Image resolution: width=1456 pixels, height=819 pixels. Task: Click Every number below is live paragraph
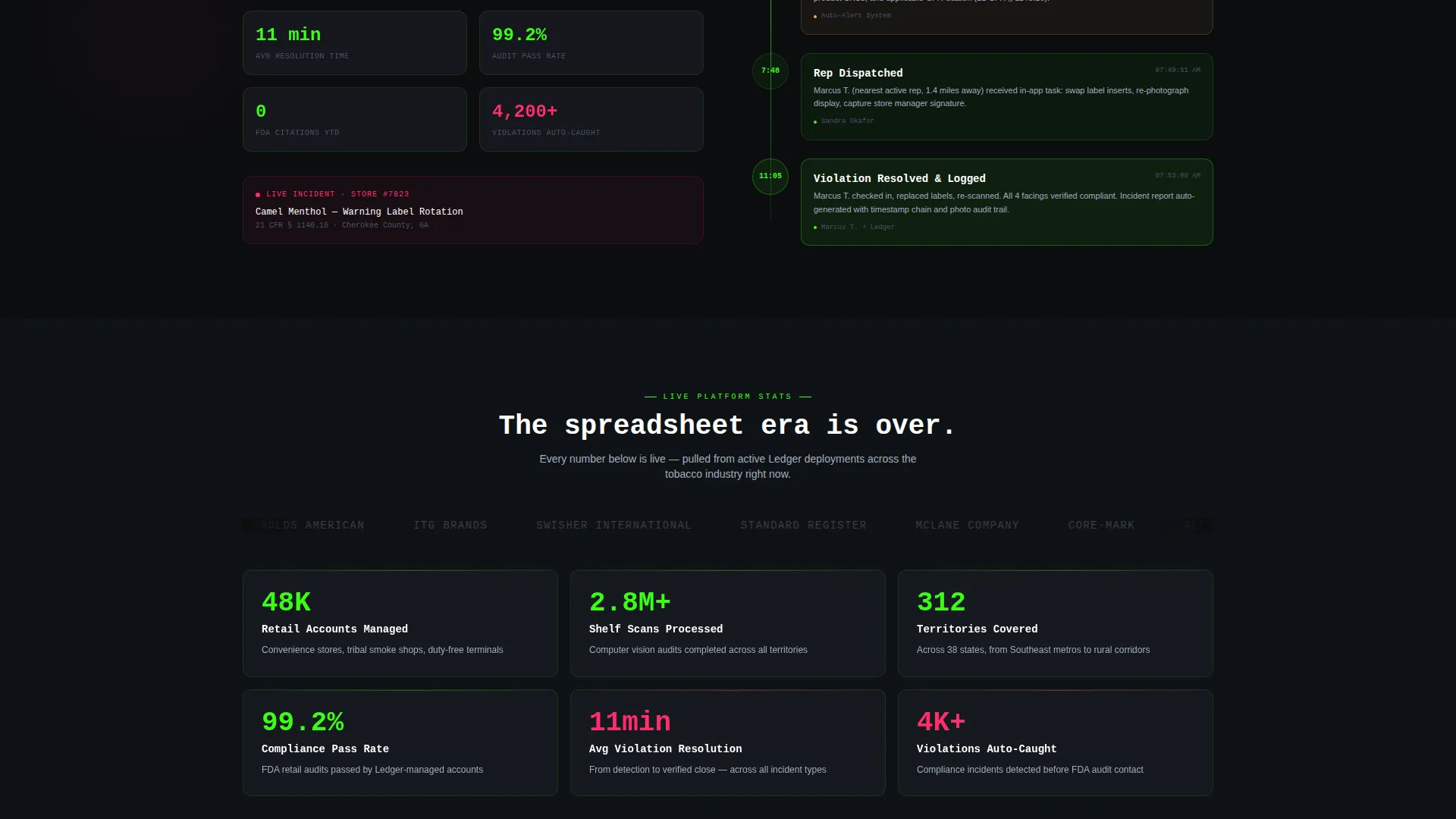(x=727, y=467)
